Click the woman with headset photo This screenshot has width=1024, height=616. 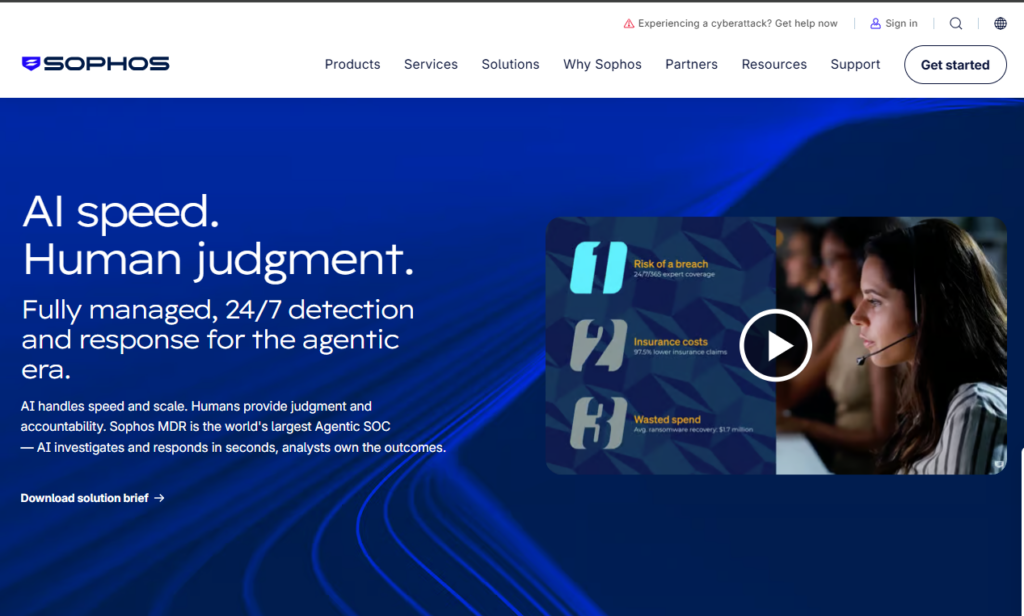(891, 346)
